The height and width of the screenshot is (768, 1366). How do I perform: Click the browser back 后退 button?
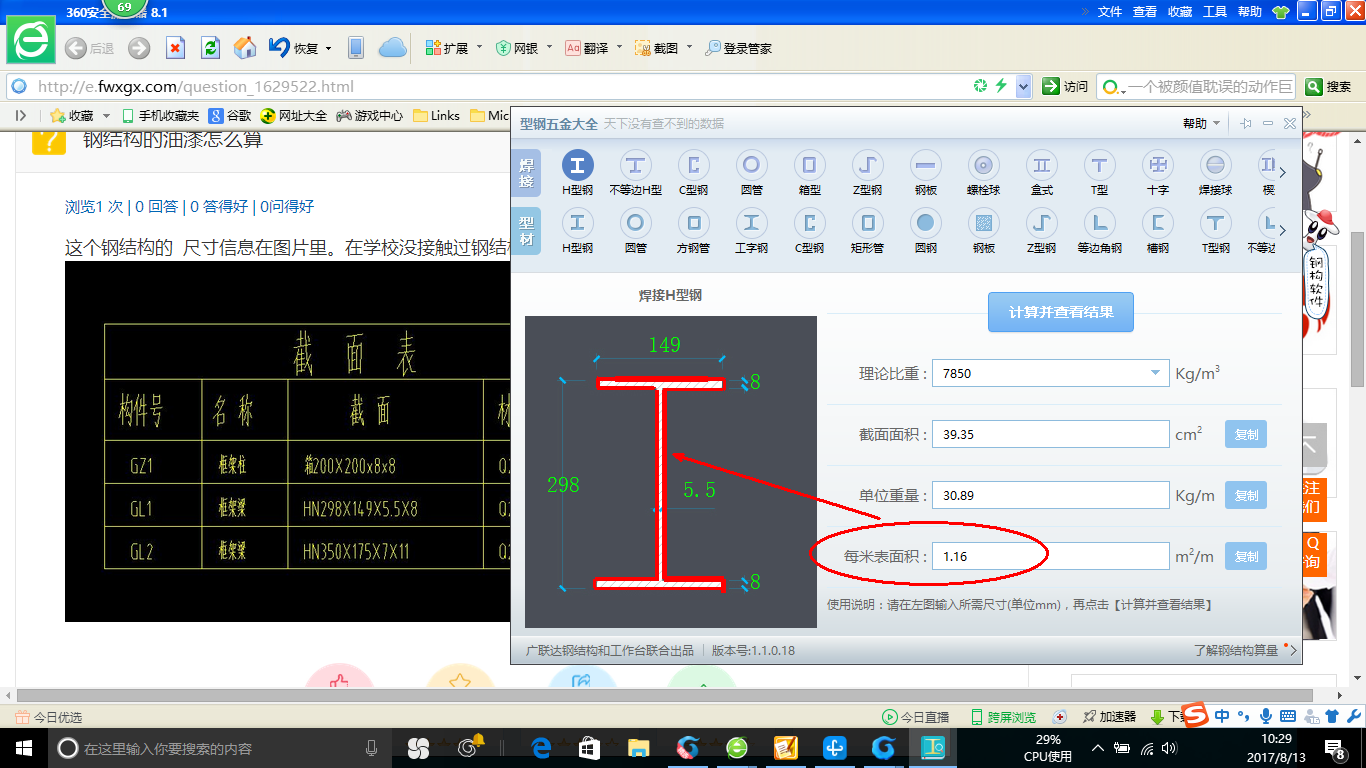pos(89,48)
